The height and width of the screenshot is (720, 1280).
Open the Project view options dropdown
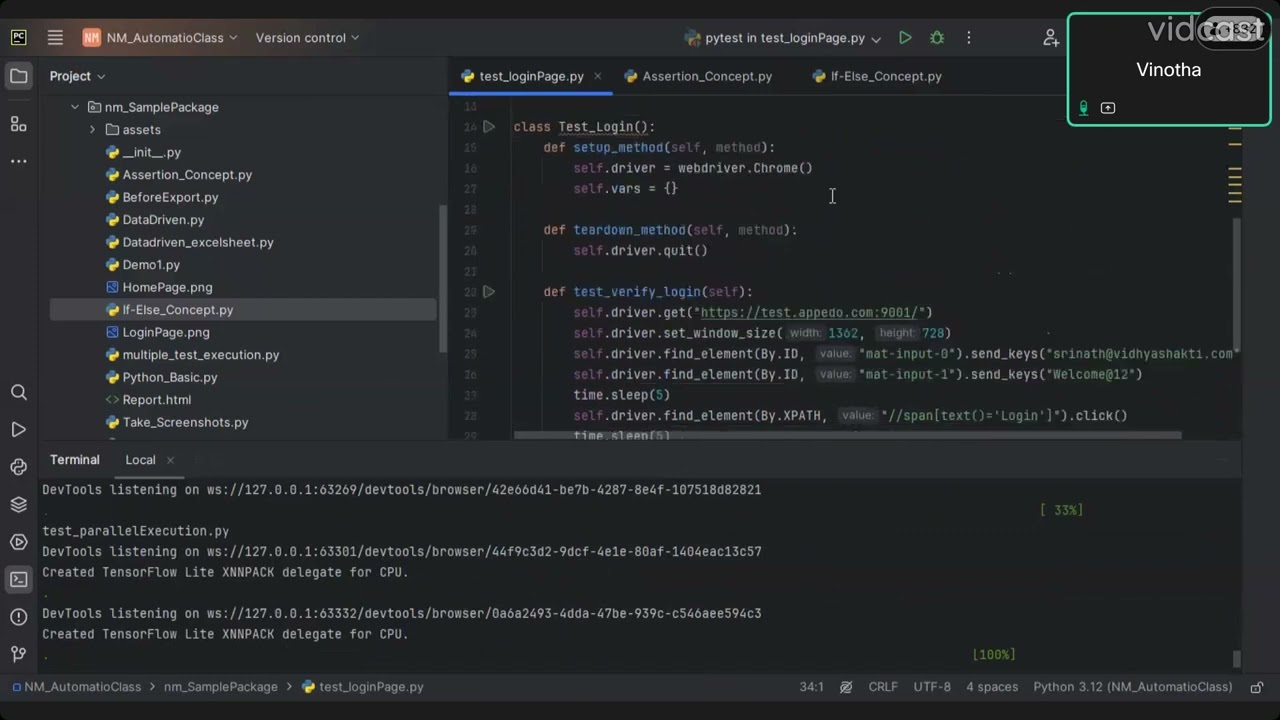pos(77,76)
